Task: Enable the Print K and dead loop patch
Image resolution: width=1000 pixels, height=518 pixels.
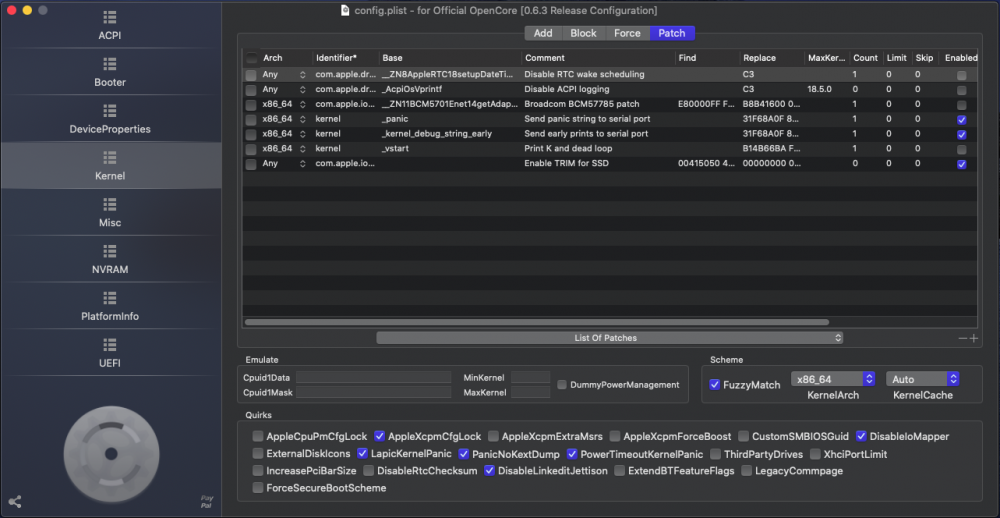Action: coord(962,149)
